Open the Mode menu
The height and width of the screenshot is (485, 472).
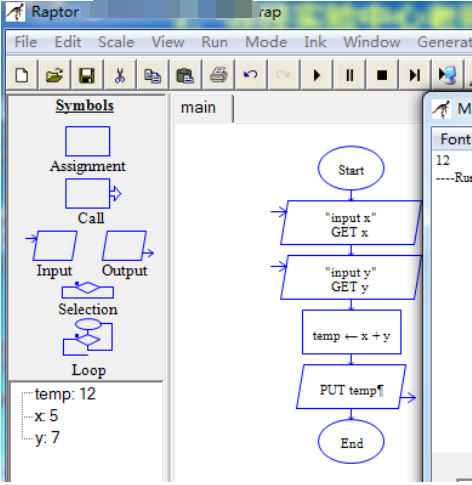point(266,42)
